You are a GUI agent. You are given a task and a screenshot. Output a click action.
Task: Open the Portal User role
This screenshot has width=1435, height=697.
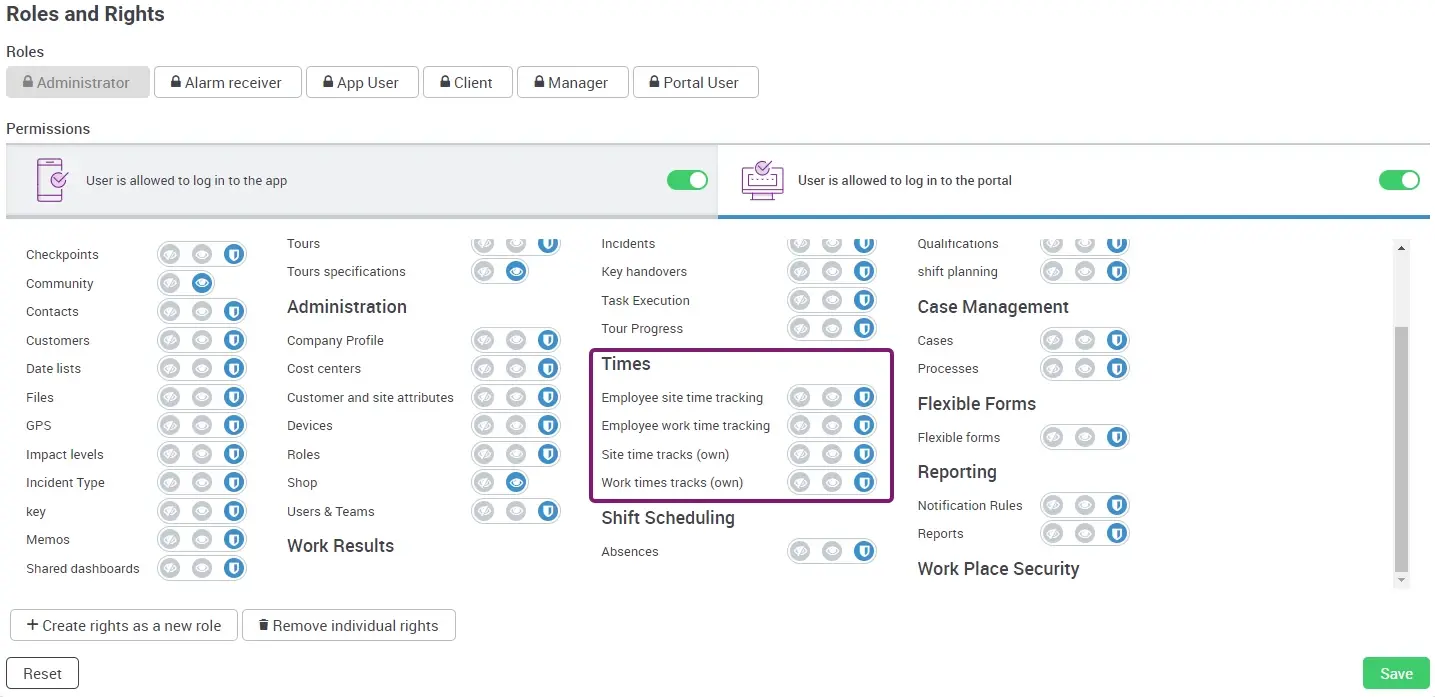695,82
